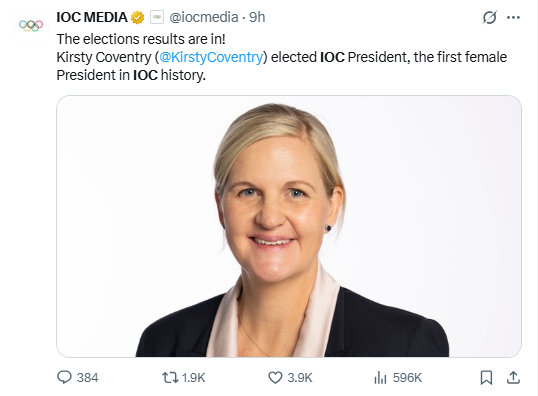Like the tweet with the heart icon
The height and width of the screenshot is (396, 538).
tap(275, 377)
